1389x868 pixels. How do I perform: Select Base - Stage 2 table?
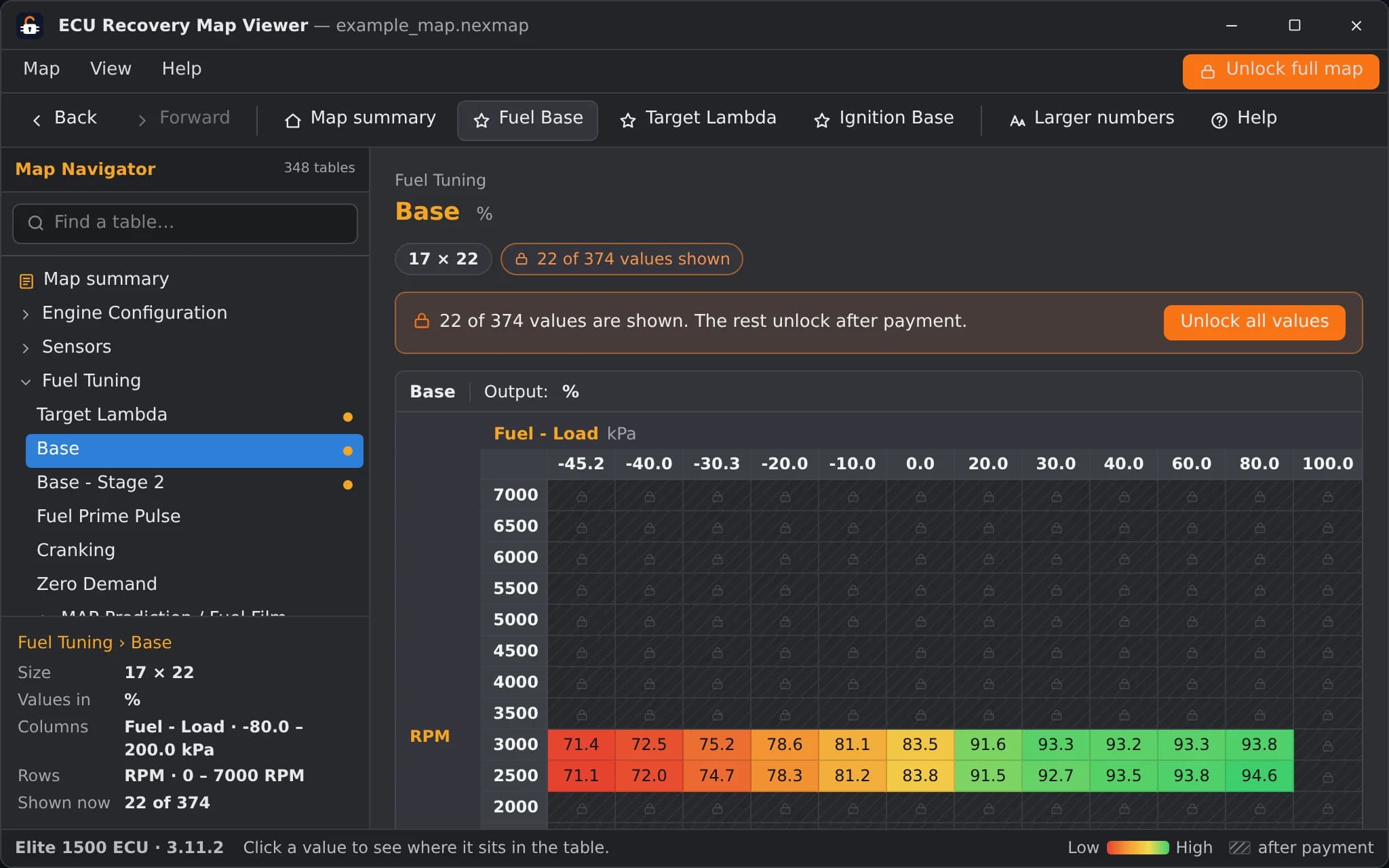pos(195,484)
